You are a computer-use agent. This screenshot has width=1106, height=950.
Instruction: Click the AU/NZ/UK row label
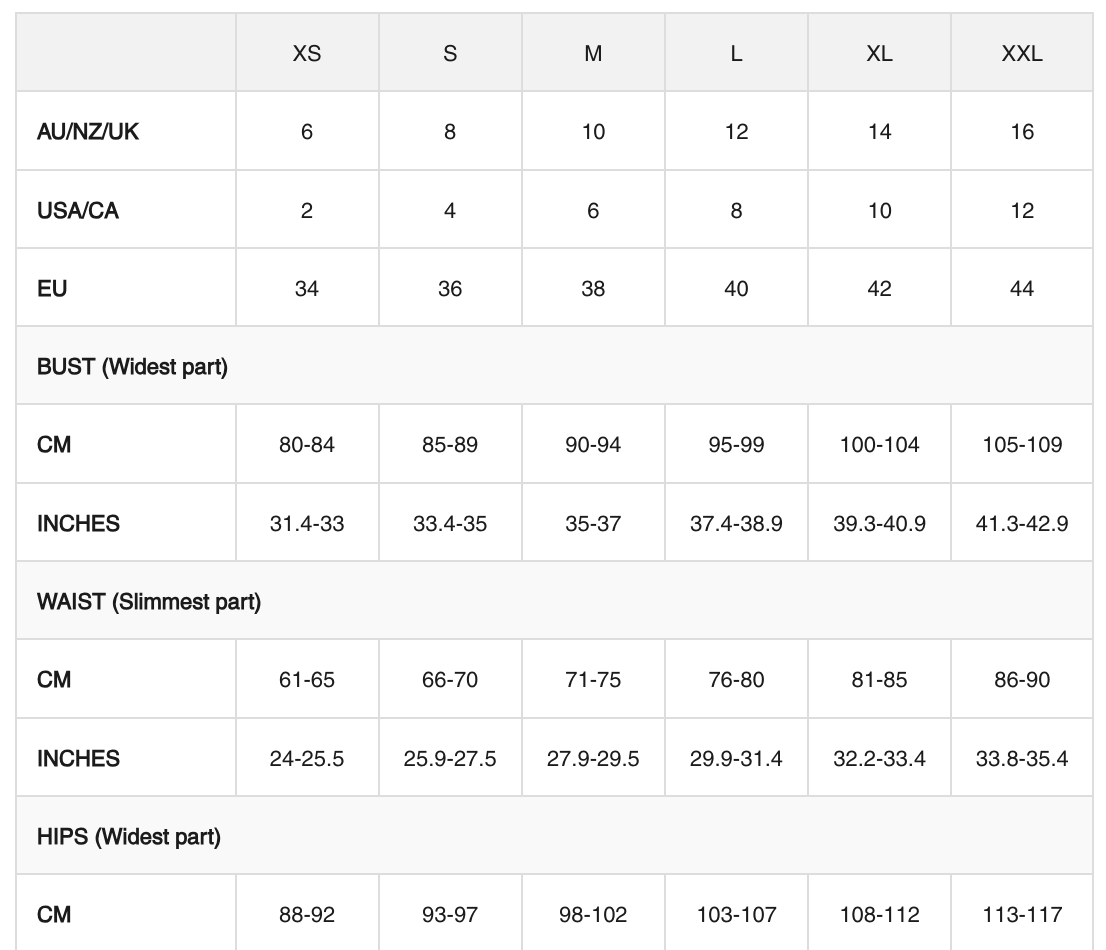[88, 132]
